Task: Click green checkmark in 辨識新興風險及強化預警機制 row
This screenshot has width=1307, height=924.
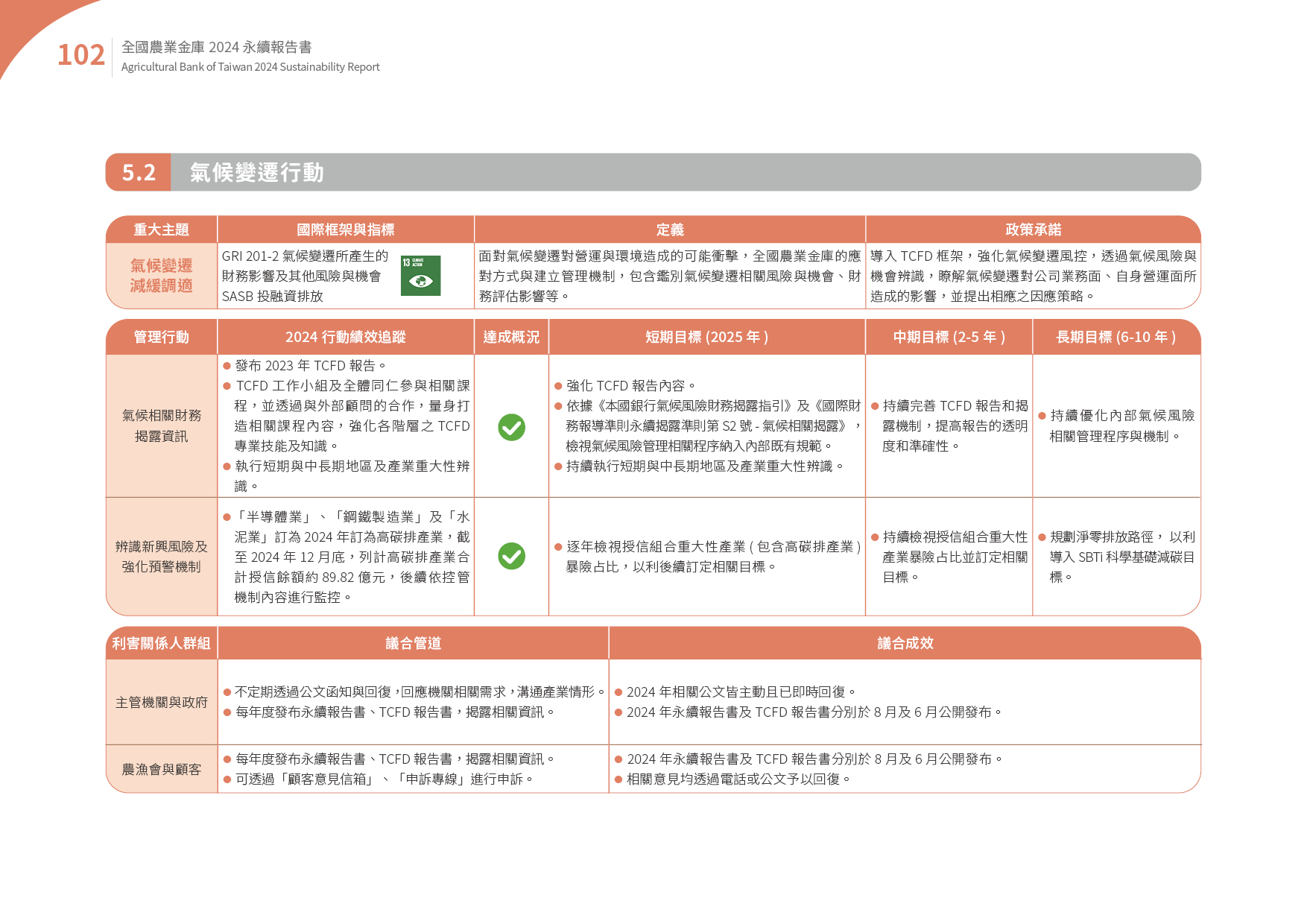Action: coord(511,556)
